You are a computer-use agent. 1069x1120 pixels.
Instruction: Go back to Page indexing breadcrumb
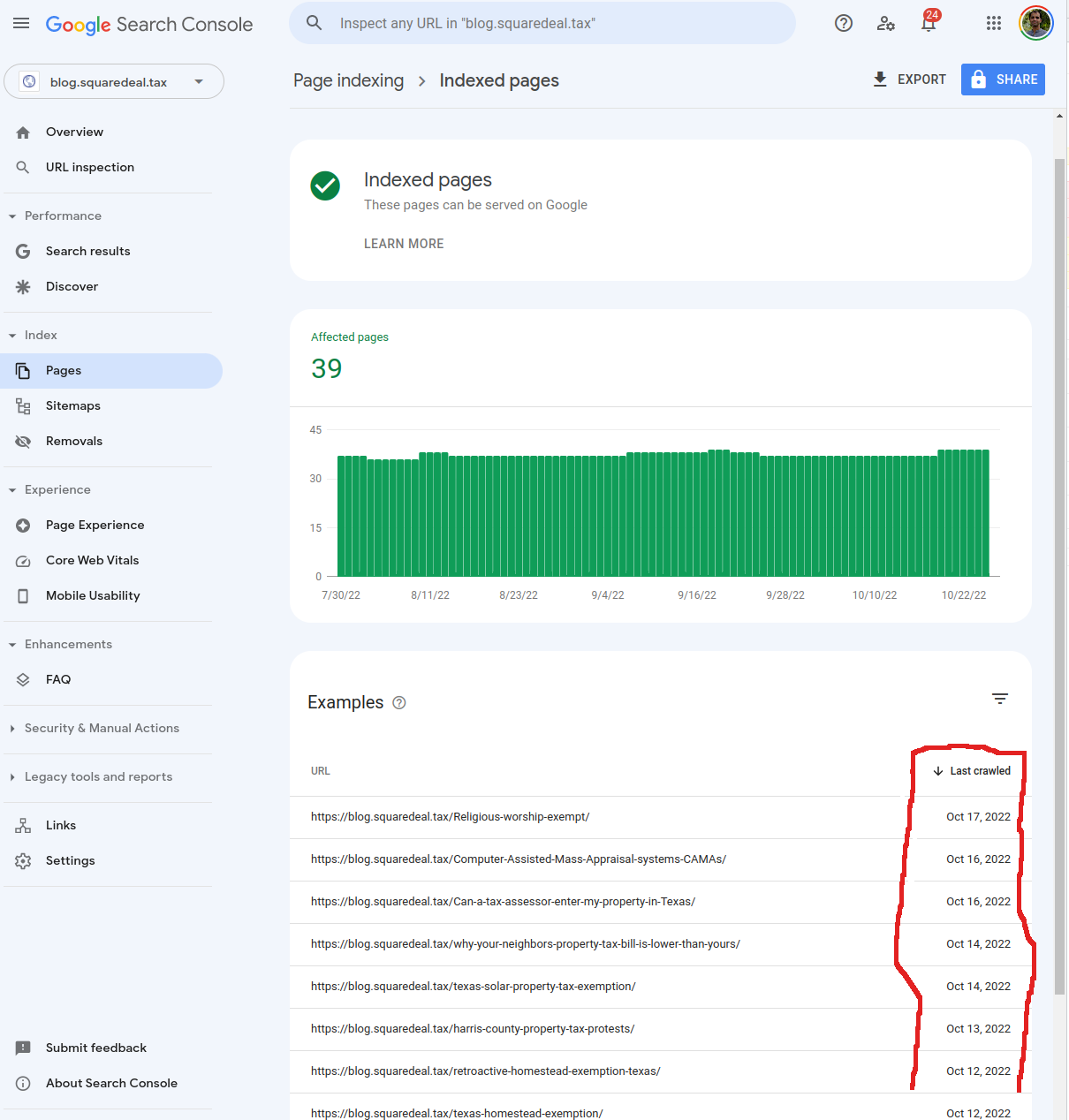pyautogui.click(x=348, y=80)
